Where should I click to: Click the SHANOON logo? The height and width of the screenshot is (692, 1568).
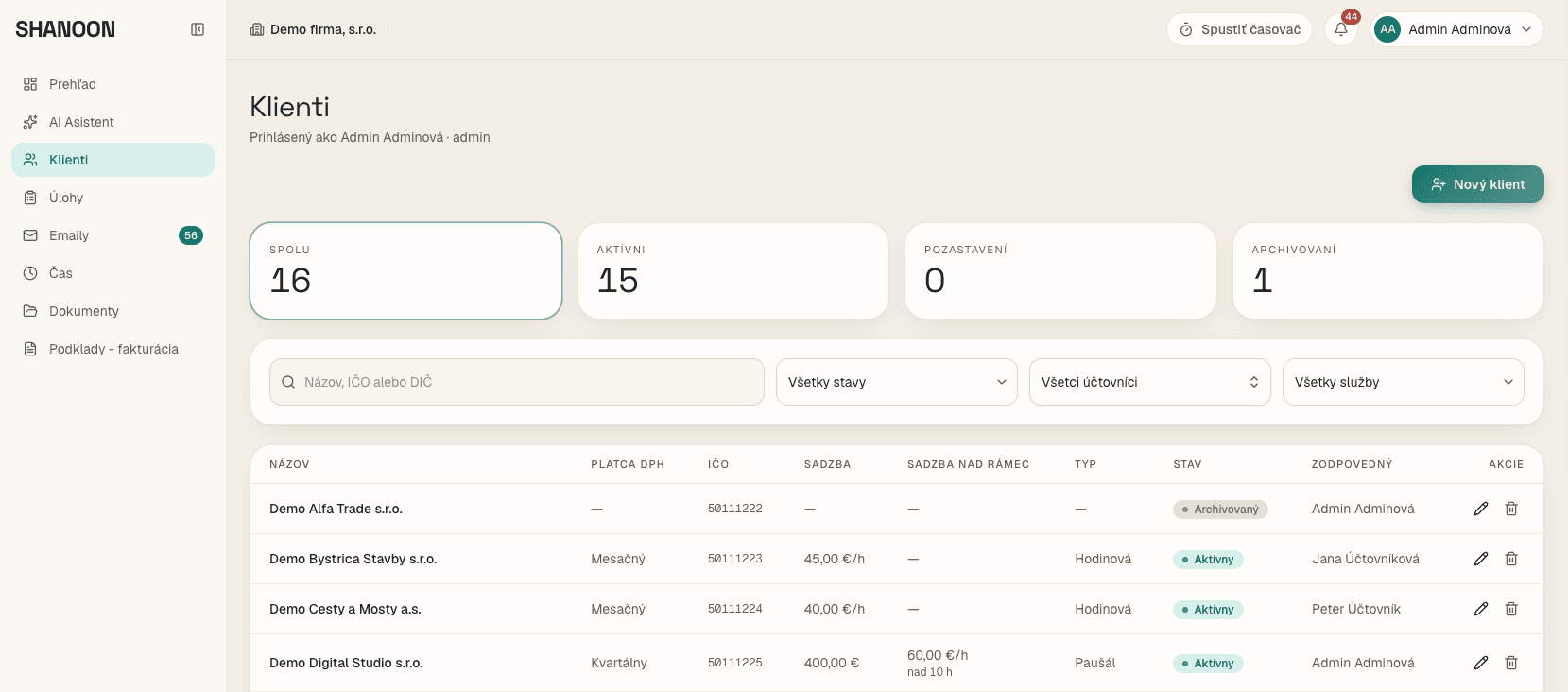pos(65,29)
